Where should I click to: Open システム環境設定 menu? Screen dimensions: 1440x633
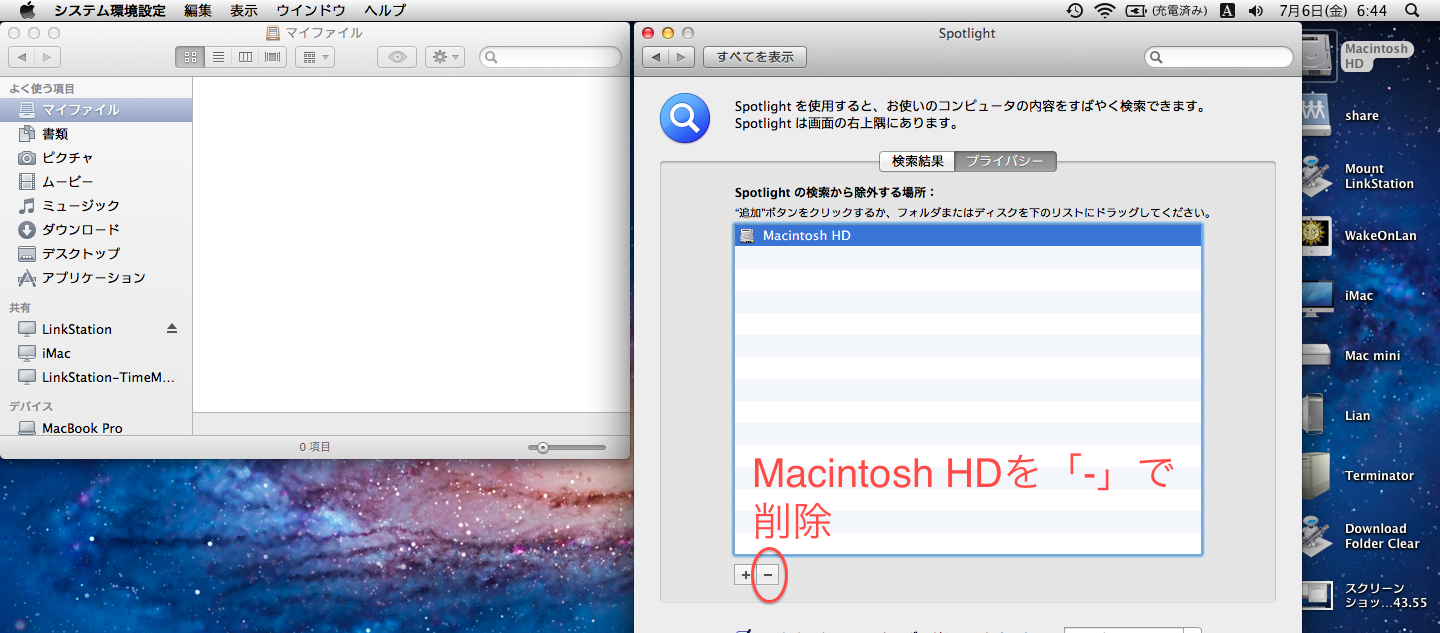[x=109, y=10]
